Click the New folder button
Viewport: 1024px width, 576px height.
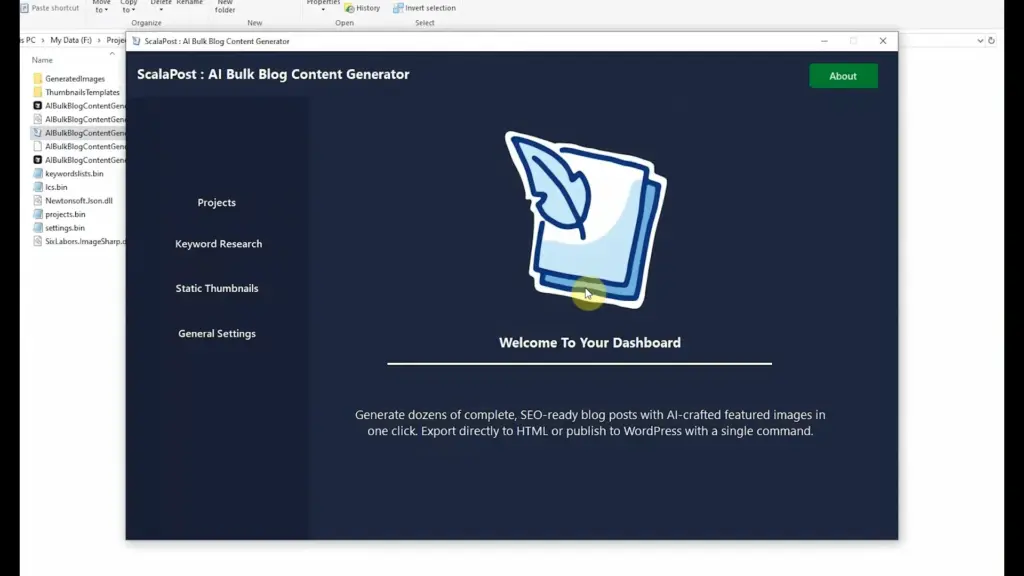pos(226,7)
